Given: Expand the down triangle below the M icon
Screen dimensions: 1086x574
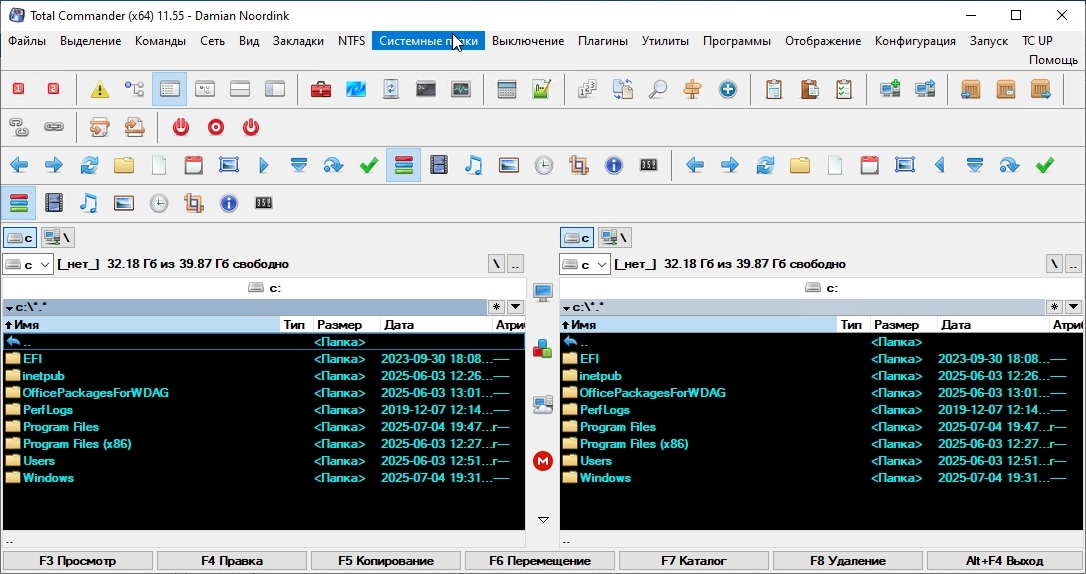Looking at the screenshot, I should pyautogui.click(x=543, y=519).
